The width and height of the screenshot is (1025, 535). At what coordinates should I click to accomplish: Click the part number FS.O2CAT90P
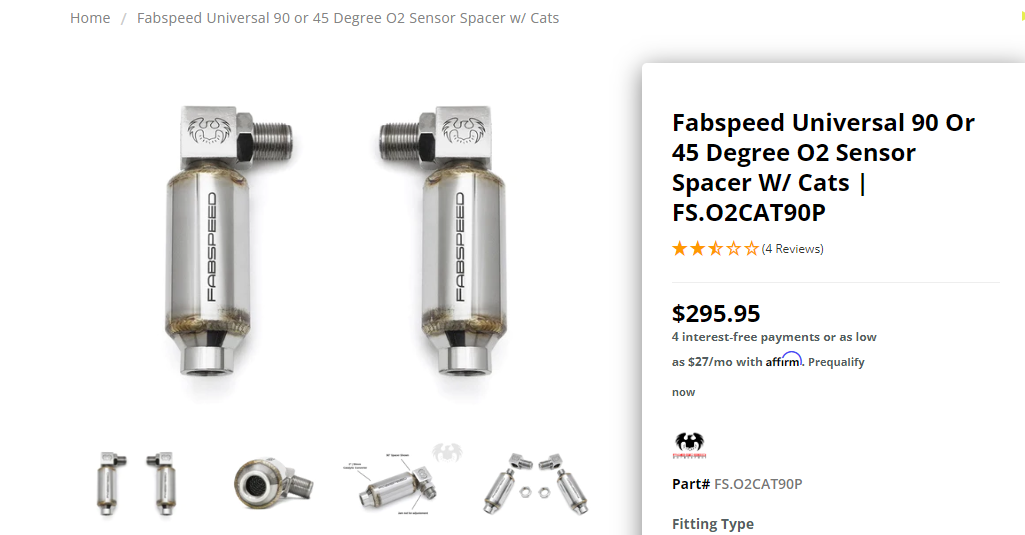coord(758,485)
